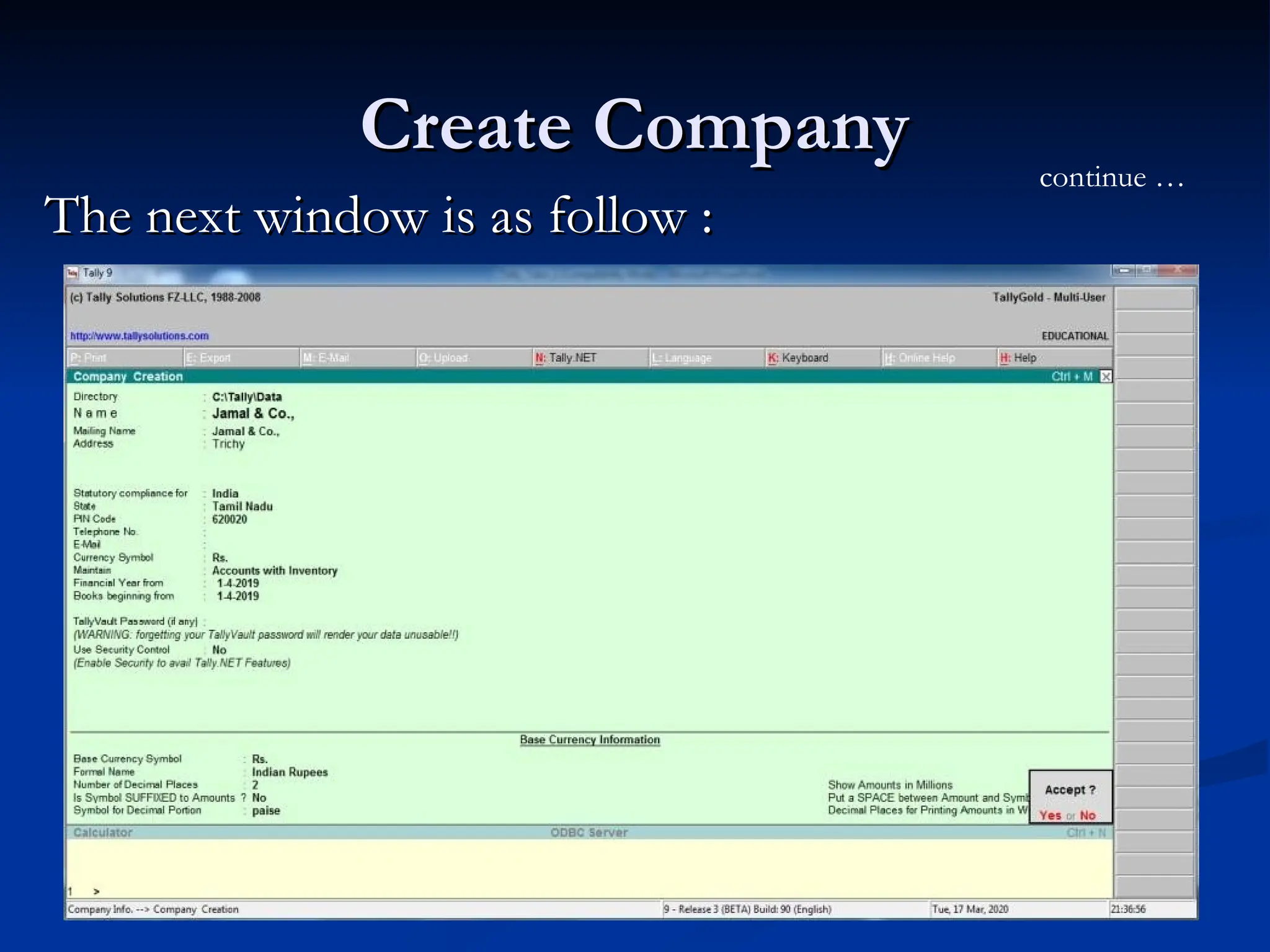
Task: Click the Ctrl + N shortcut label
Action: coord(1086,832)
